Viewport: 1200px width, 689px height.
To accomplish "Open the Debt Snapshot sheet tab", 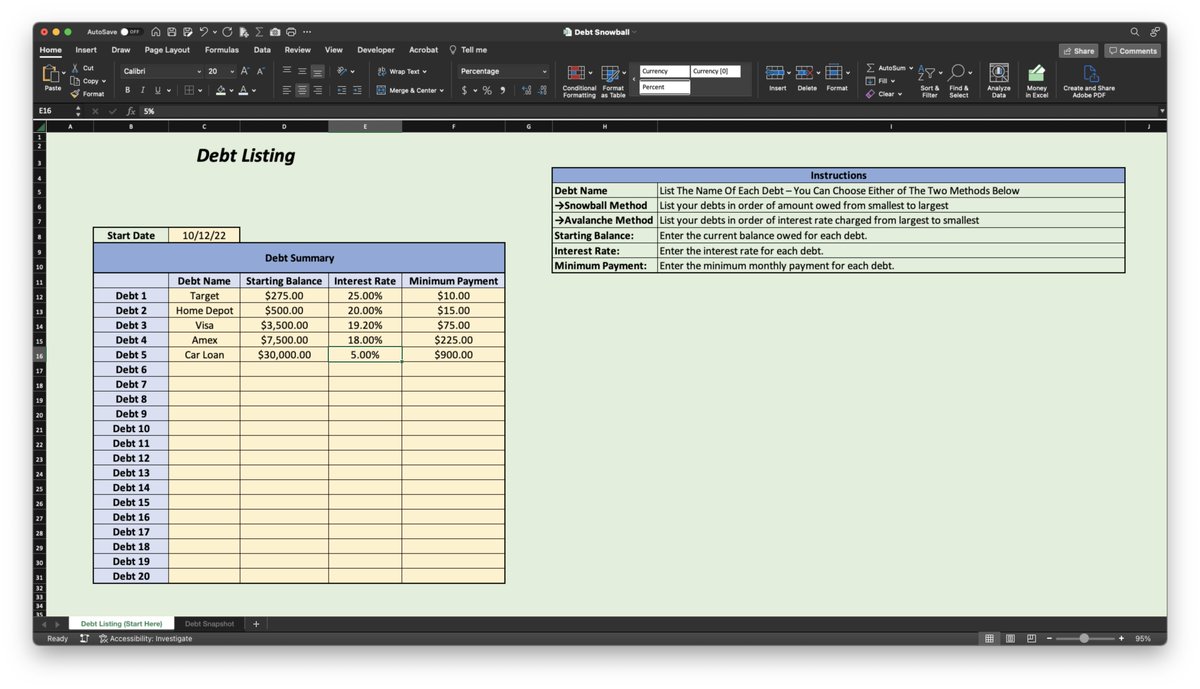I will (209, 623).
